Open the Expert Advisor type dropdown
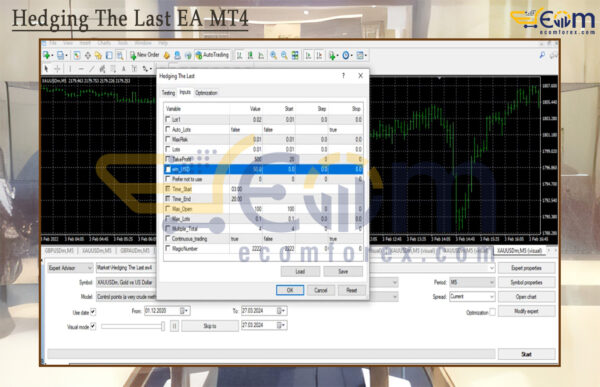Screen dimensions: 600x387 click(x=70, y=268)
